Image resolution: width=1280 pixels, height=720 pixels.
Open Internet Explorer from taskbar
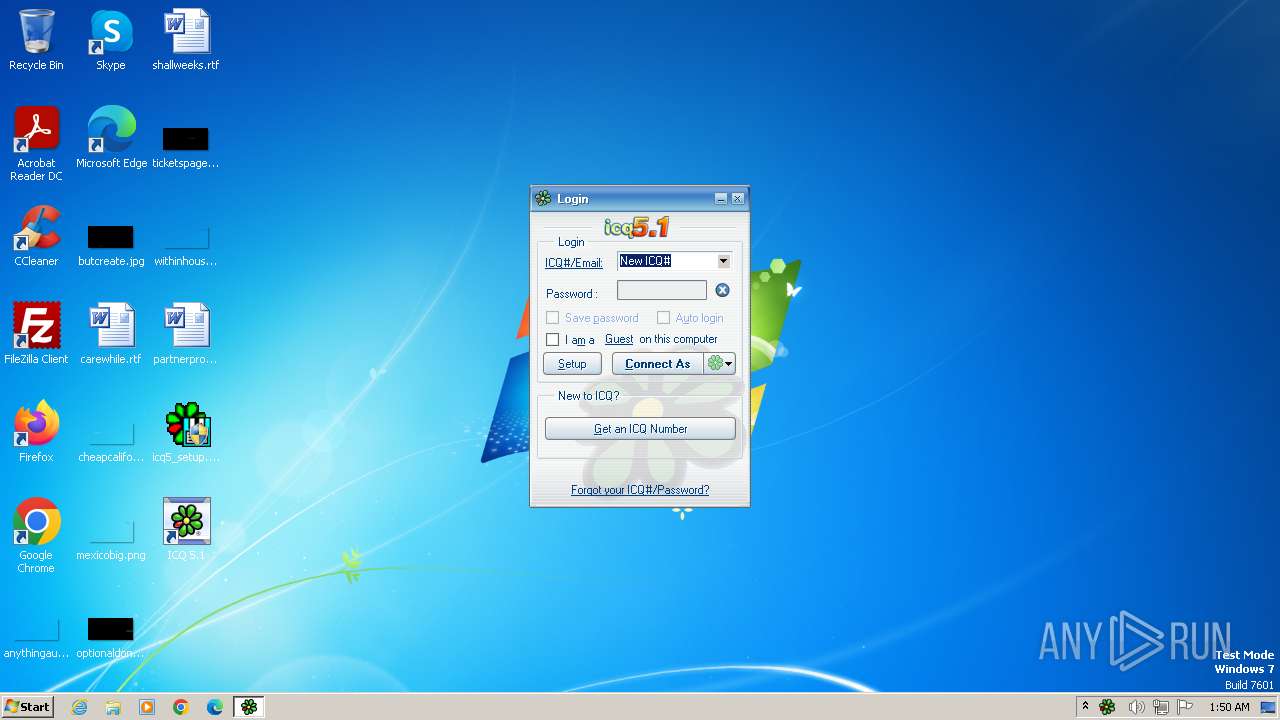[x=79, y=707]
